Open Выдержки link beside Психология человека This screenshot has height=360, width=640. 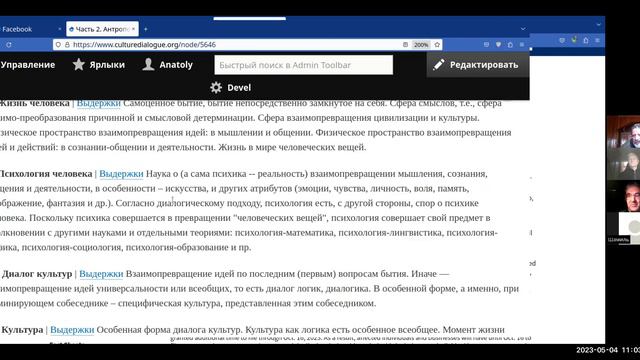tap(121, 174)
